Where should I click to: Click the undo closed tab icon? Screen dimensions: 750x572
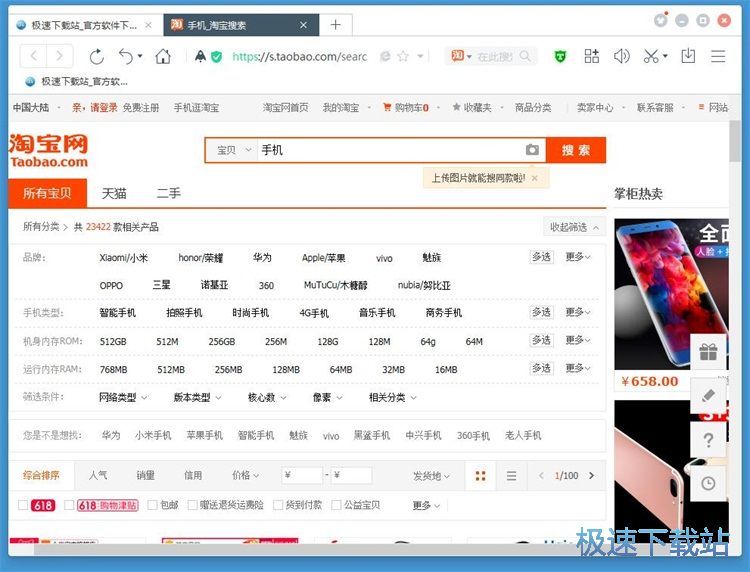coord(126,56)
